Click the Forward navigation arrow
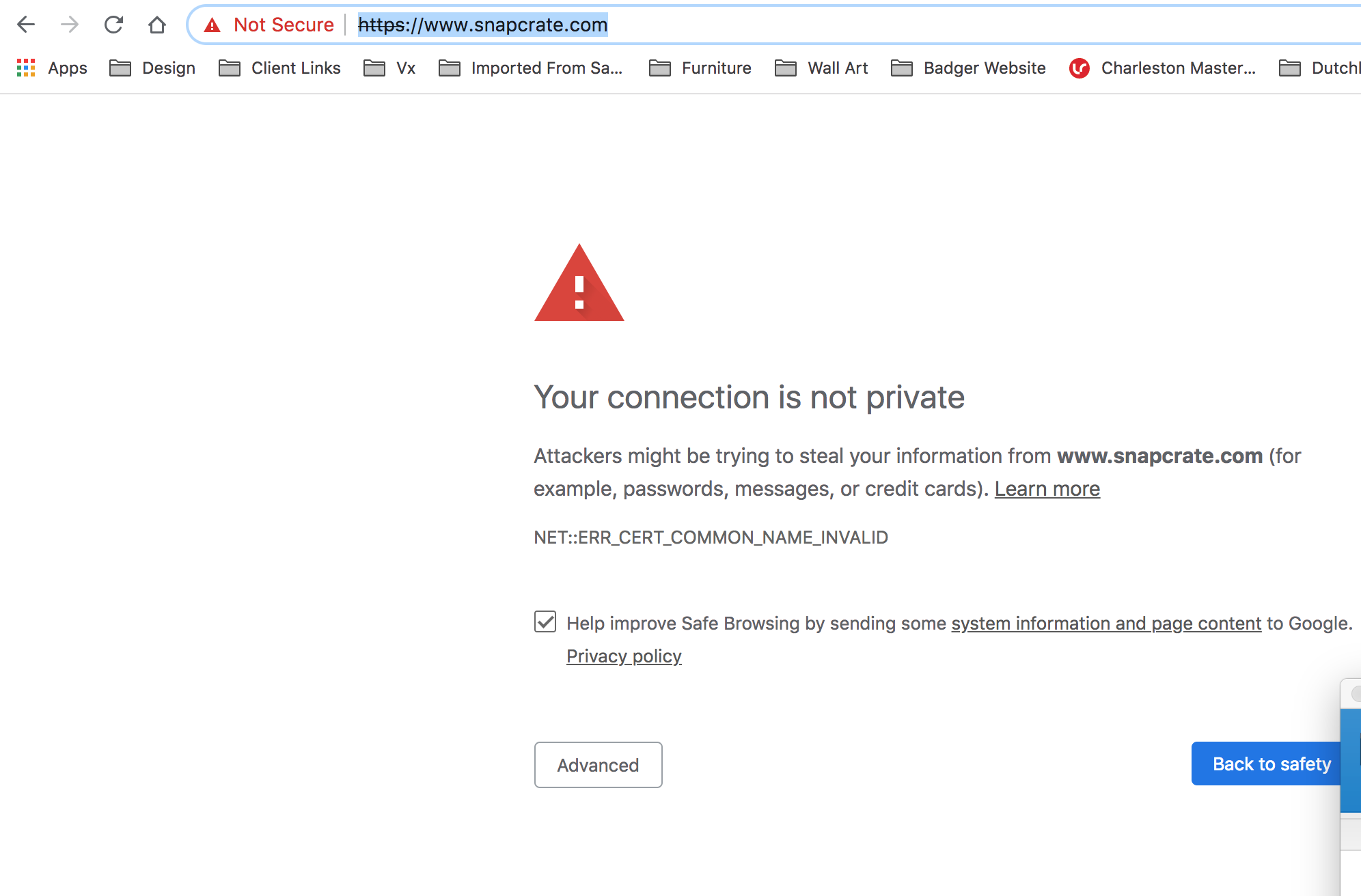The height and width of the screenshot is (896, 1361). pyautogui.click(x=70, y=25)
